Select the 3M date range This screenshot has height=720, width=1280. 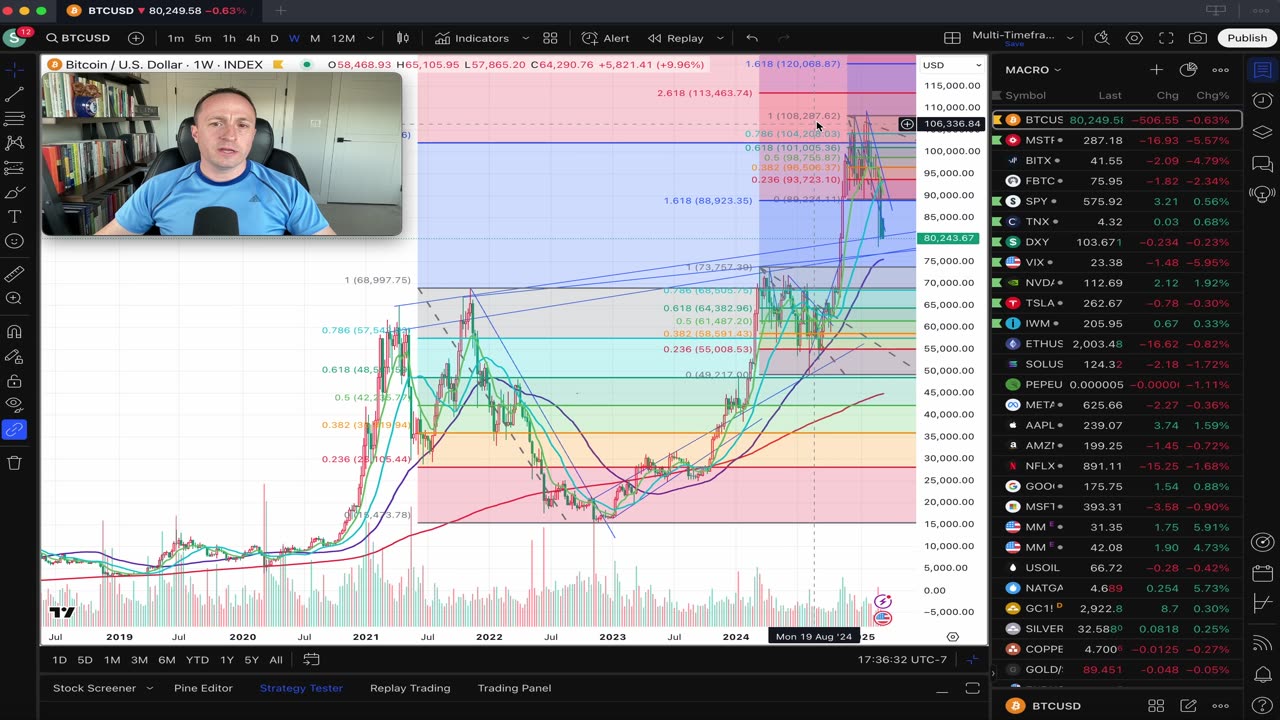(x=139, y=660)
